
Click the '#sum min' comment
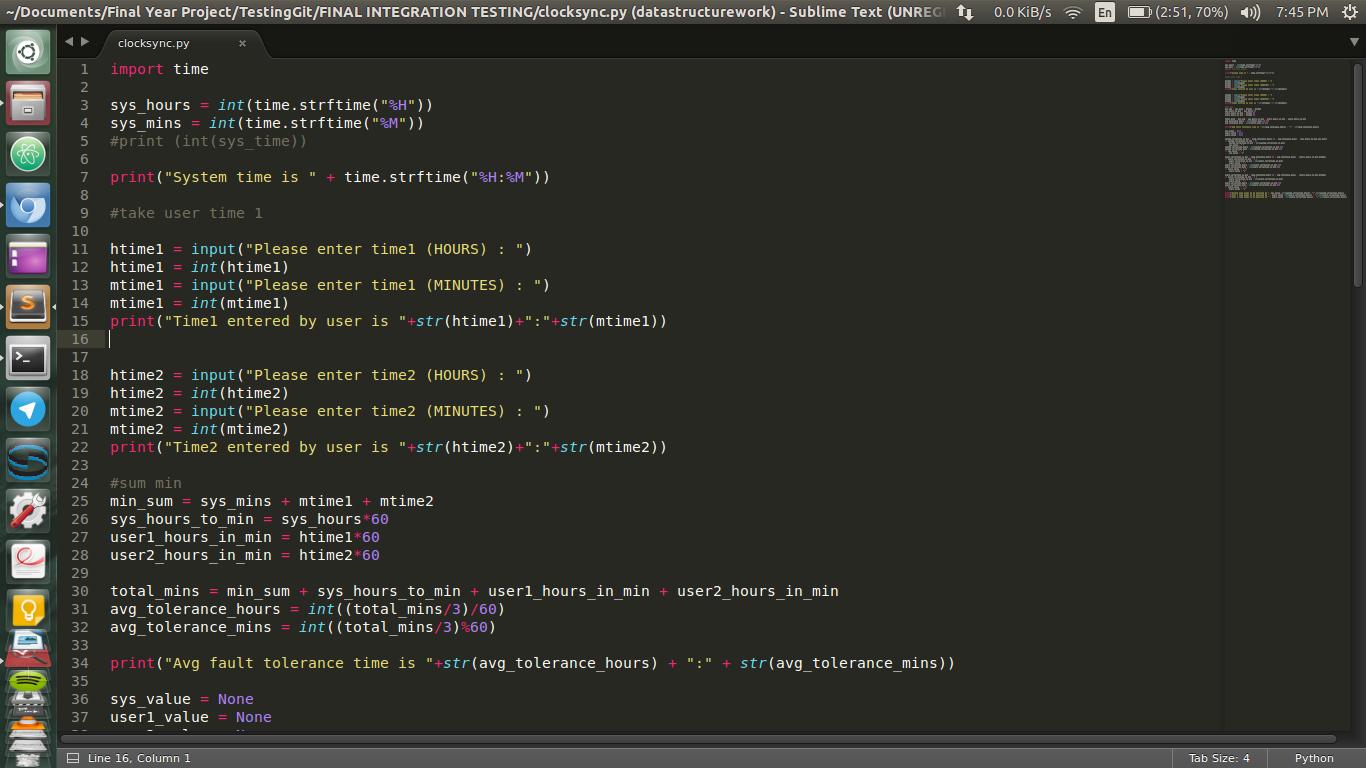tap(146, 483)
